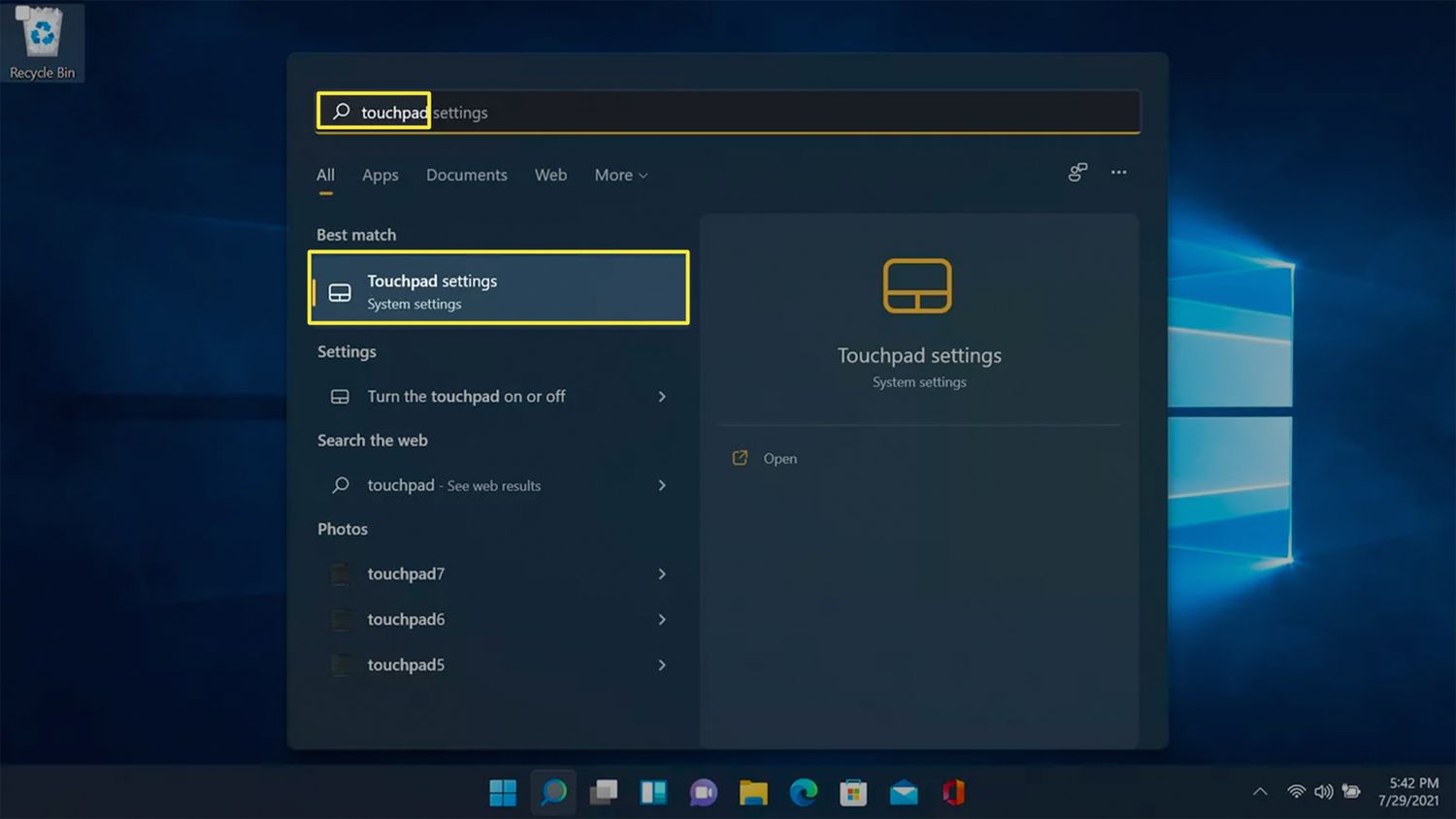Click the Open link in preview pane
Image resolution: width=1456 pixels, height=819 pixels.
tap(778, 459)
